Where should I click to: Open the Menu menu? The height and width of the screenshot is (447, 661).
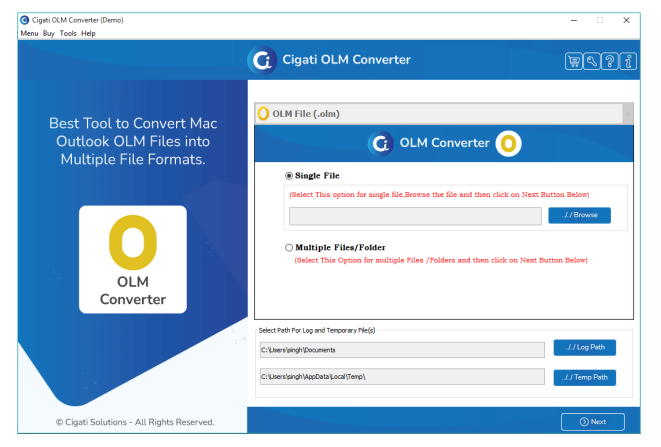click(29, 33)
